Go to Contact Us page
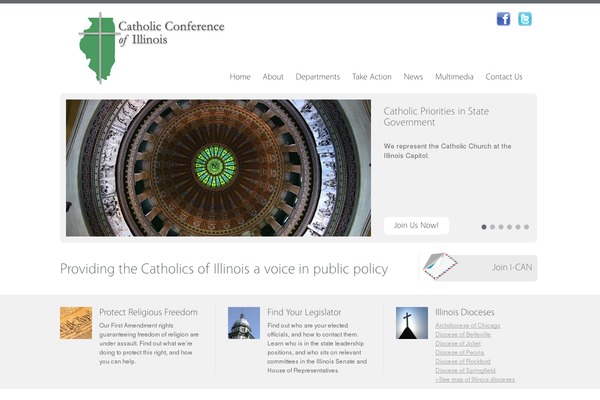The image size is (600, 400). [x=504, y=77]
